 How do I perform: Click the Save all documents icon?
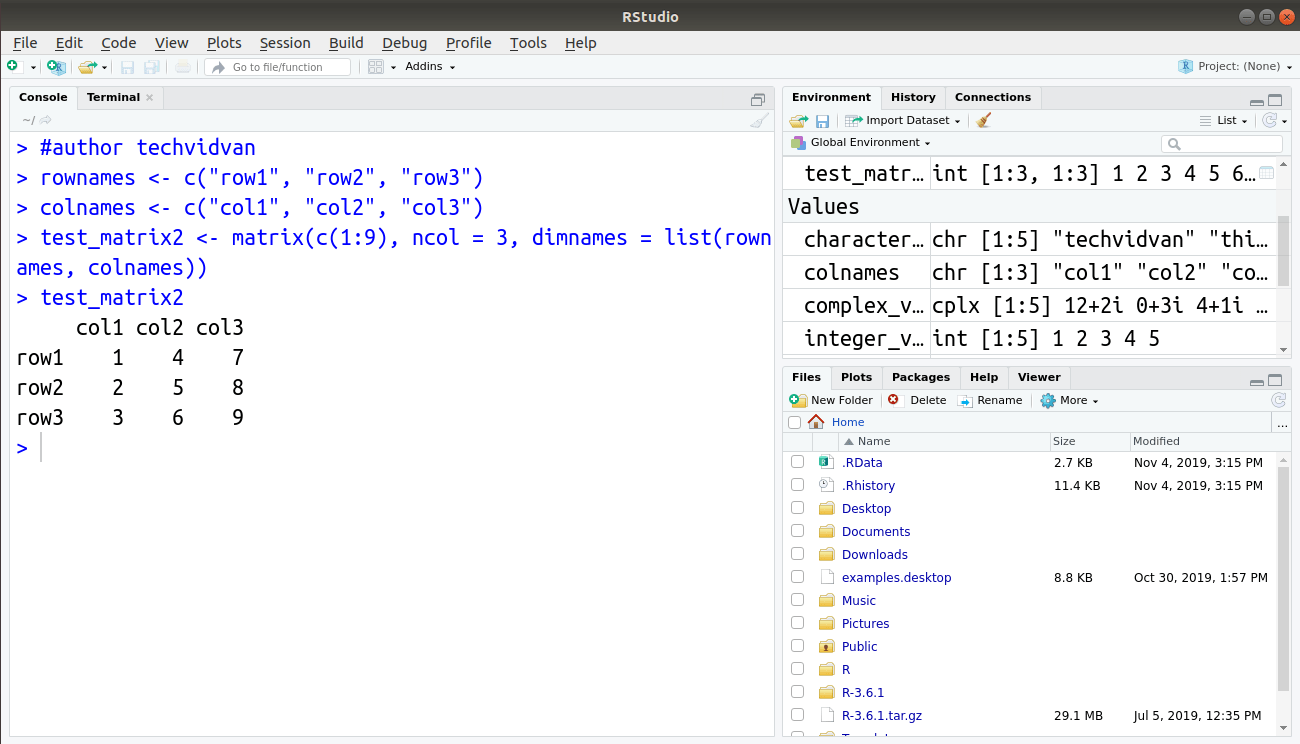coord(152,67)
